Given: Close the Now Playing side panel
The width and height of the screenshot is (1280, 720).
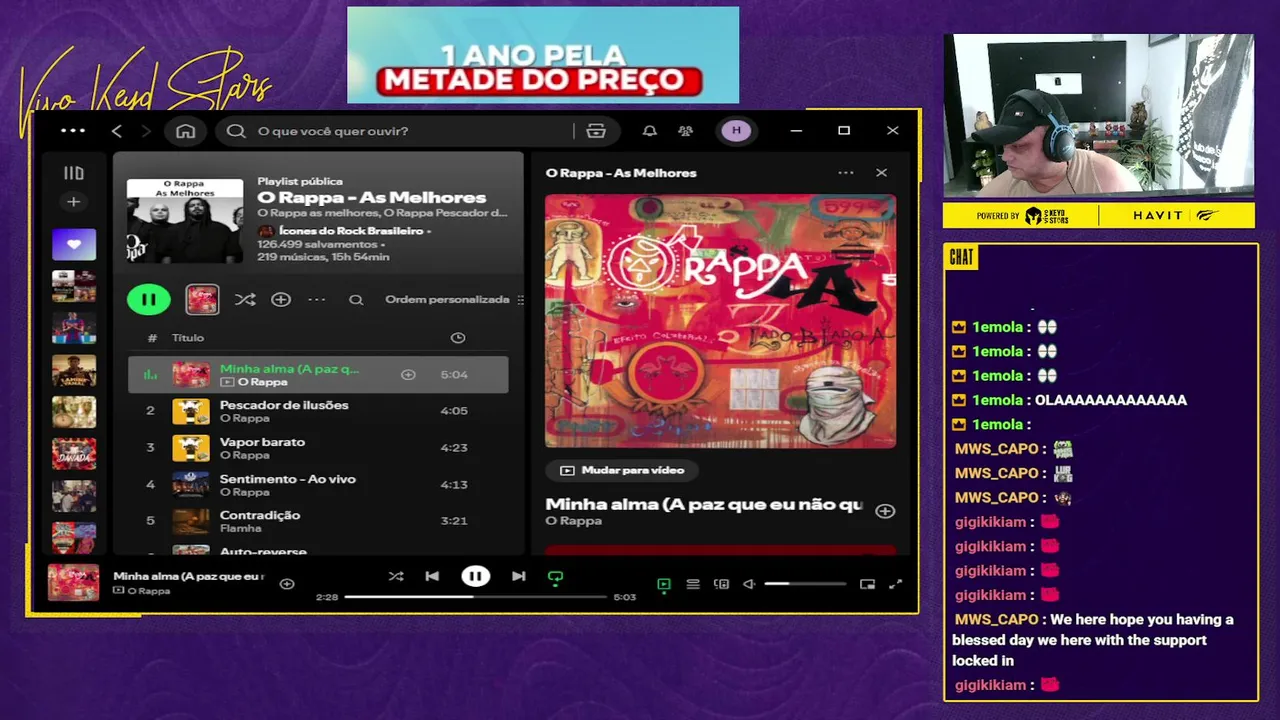Looking at the screenshot, I should [881, 173].
